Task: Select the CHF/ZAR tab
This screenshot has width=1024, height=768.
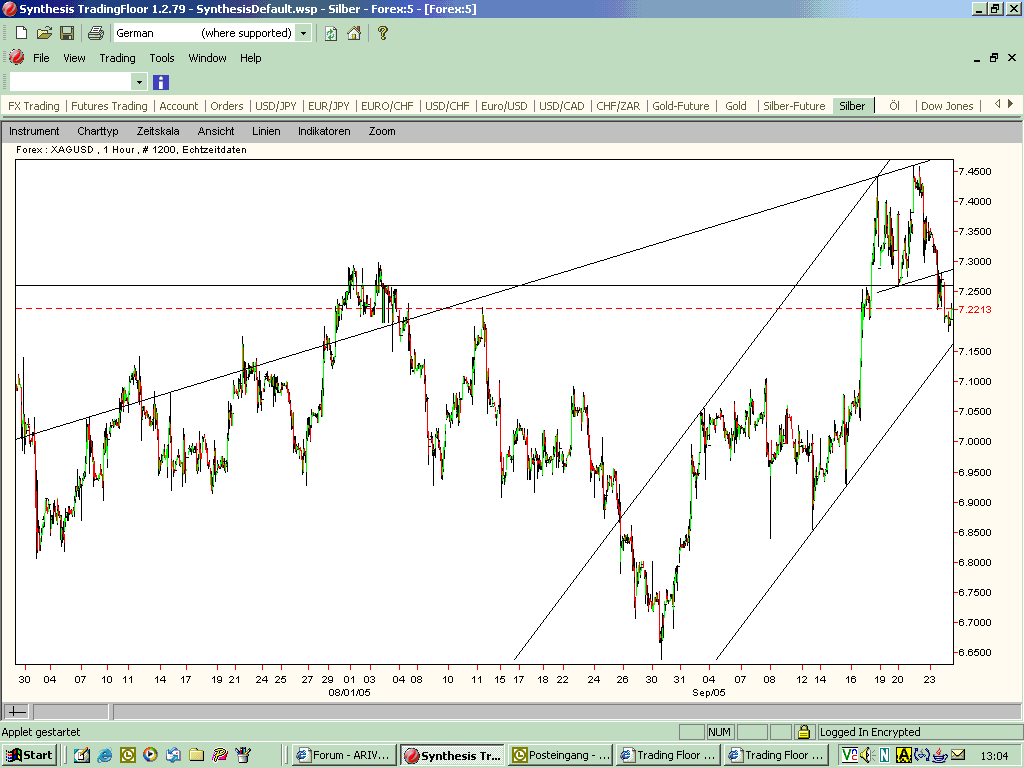Action: point(618,106)
